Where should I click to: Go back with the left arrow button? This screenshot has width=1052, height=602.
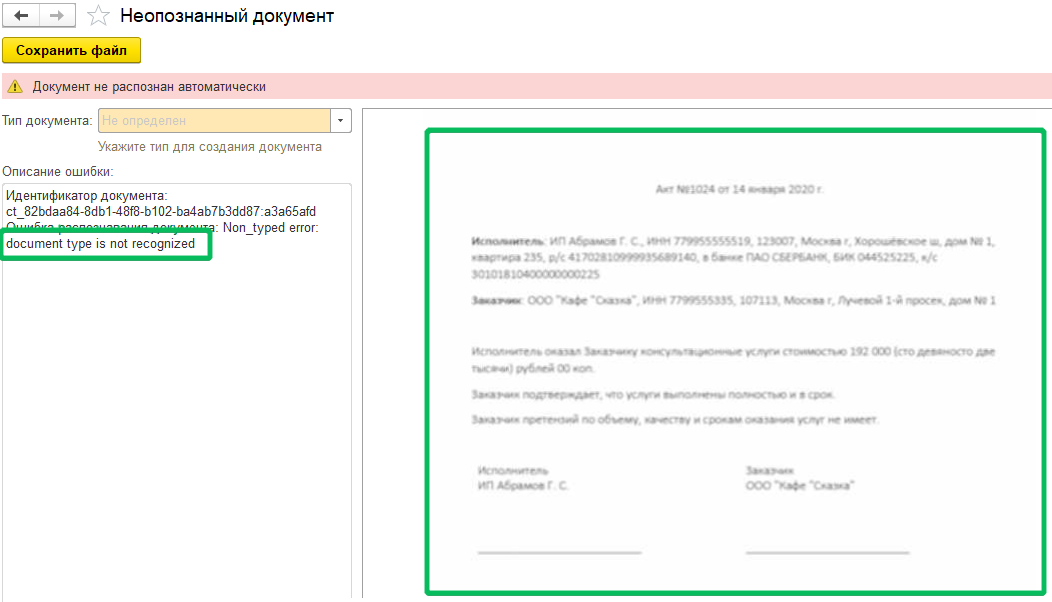(x=21, y=15)
